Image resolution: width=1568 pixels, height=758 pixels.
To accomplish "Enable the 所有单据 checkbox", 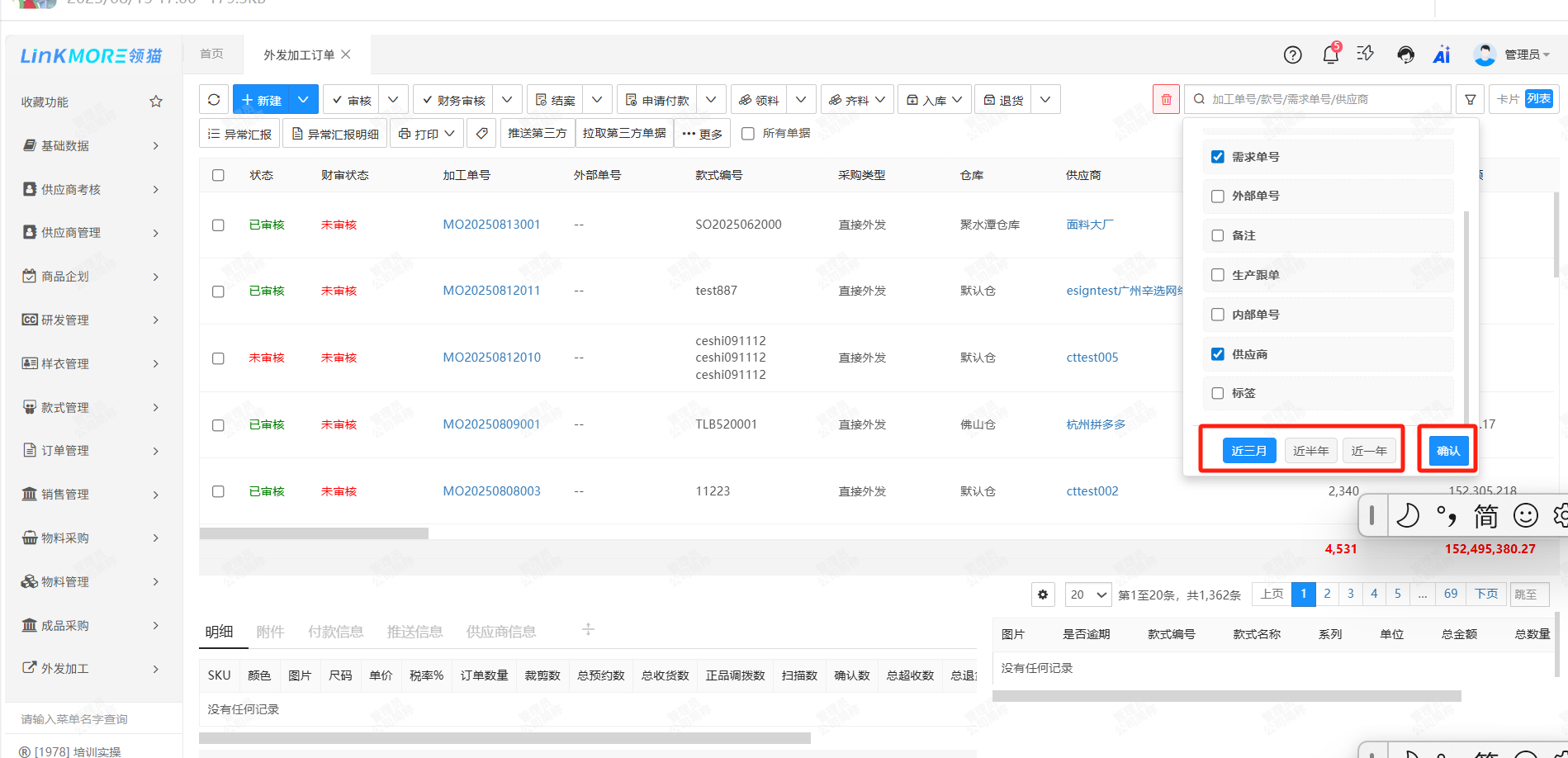I will tap(748, 134).
